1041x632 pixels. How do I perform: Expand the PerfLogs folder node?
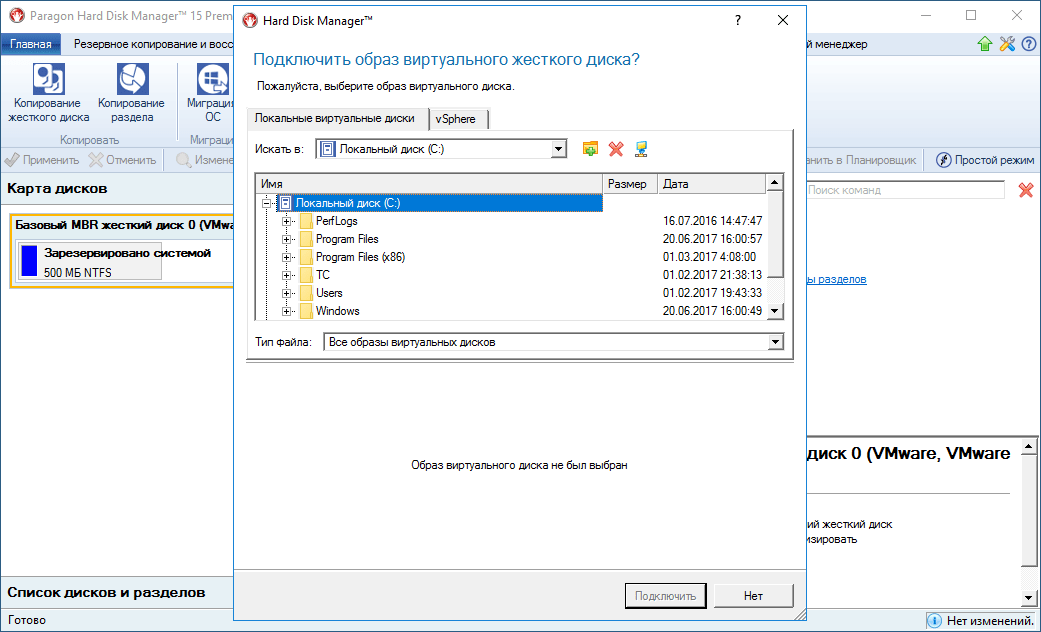tap(287, 221)
